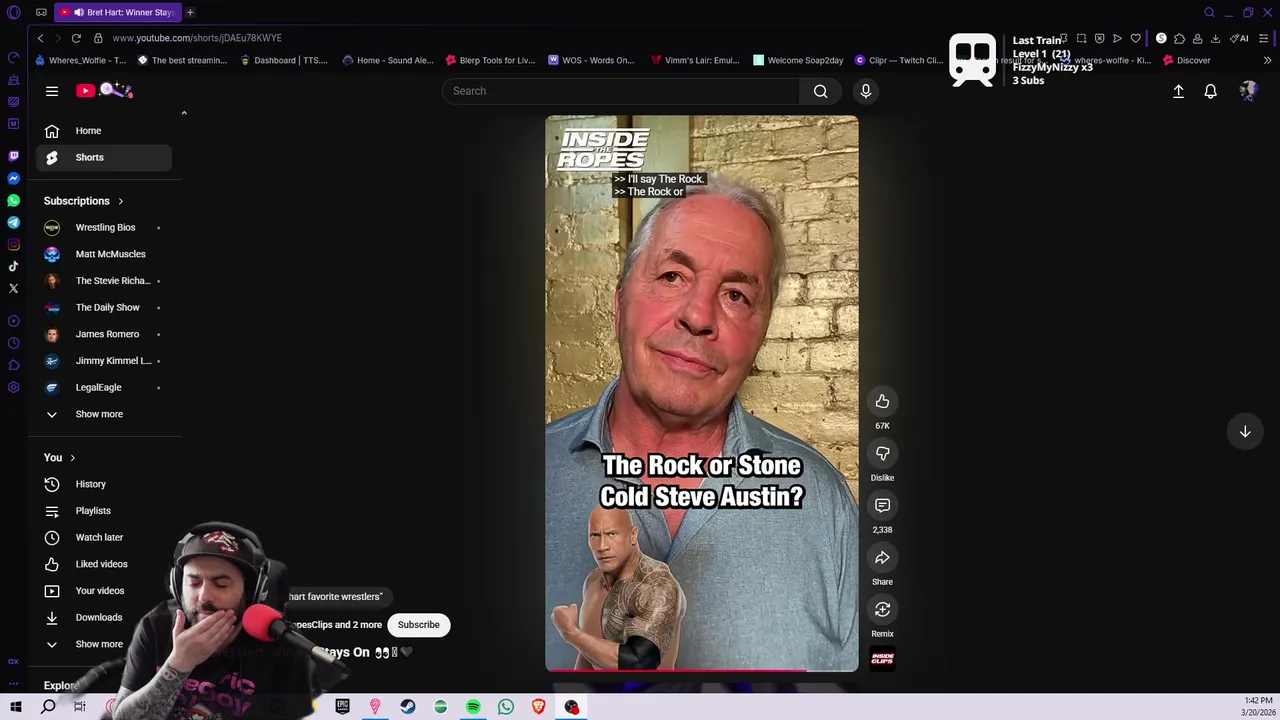
Task: Start voice search with microphone icon
Action: pos(866,91)
